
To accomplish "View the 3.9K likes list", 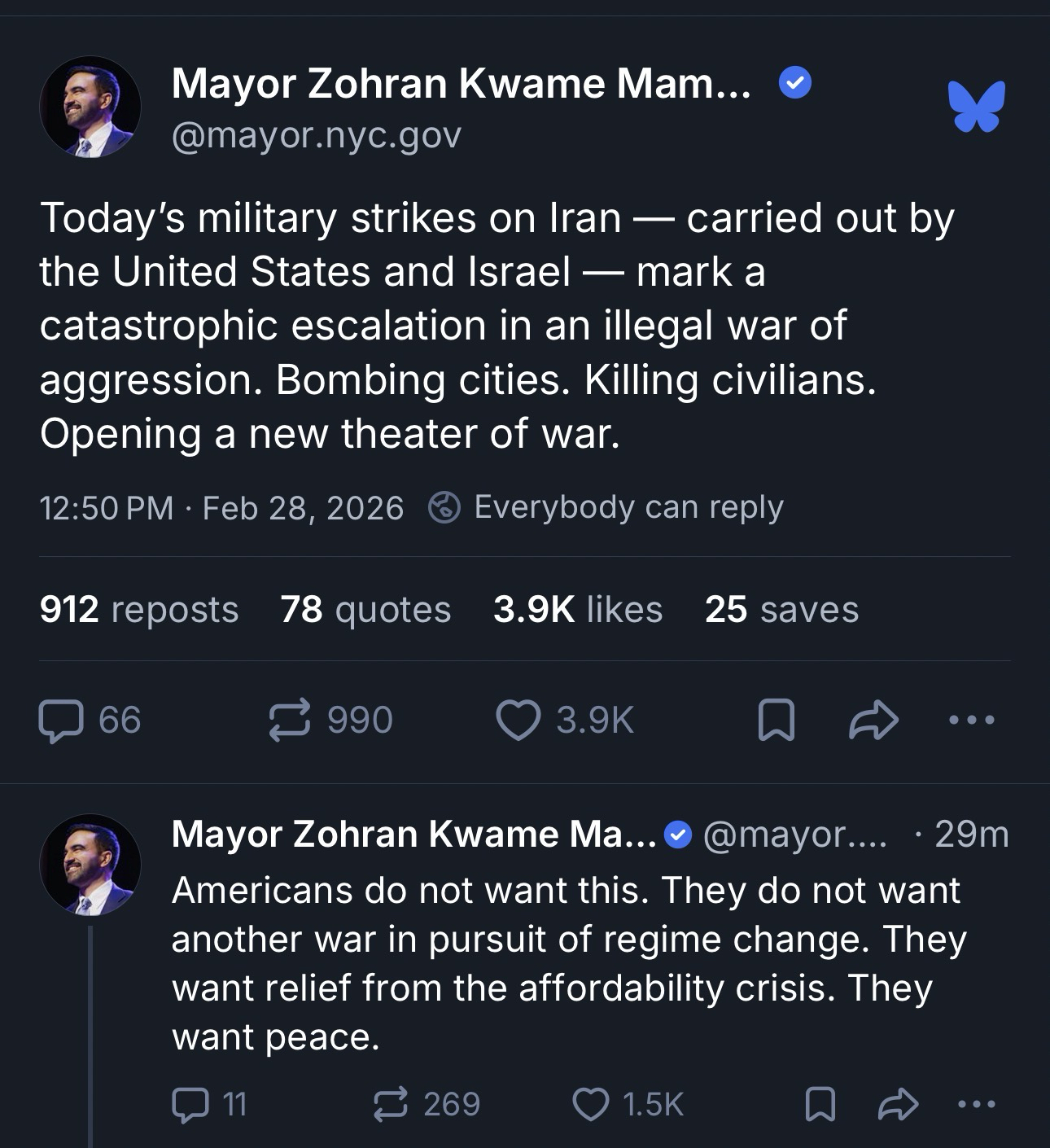I will point(578,609).
